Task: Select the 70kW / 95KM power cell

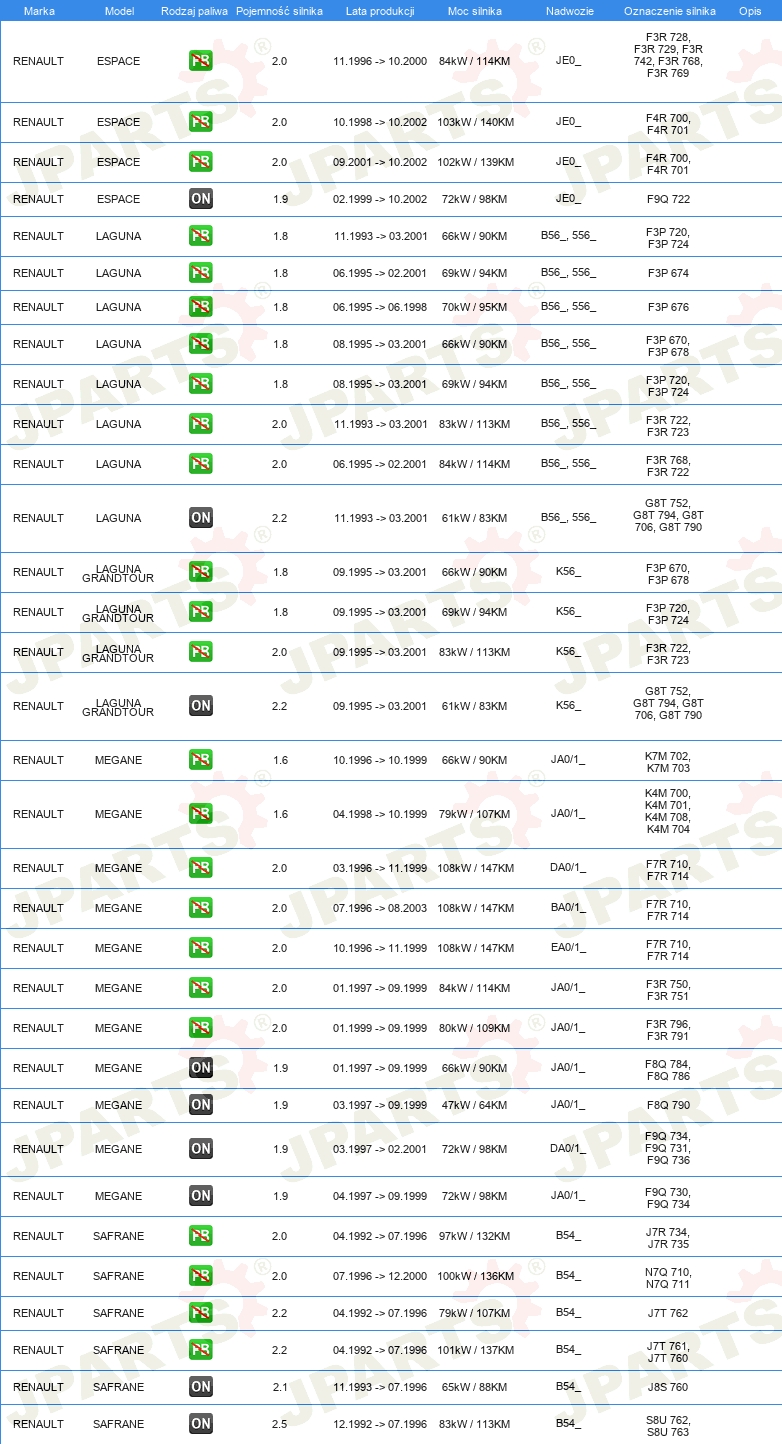Action: coord(474,307)
